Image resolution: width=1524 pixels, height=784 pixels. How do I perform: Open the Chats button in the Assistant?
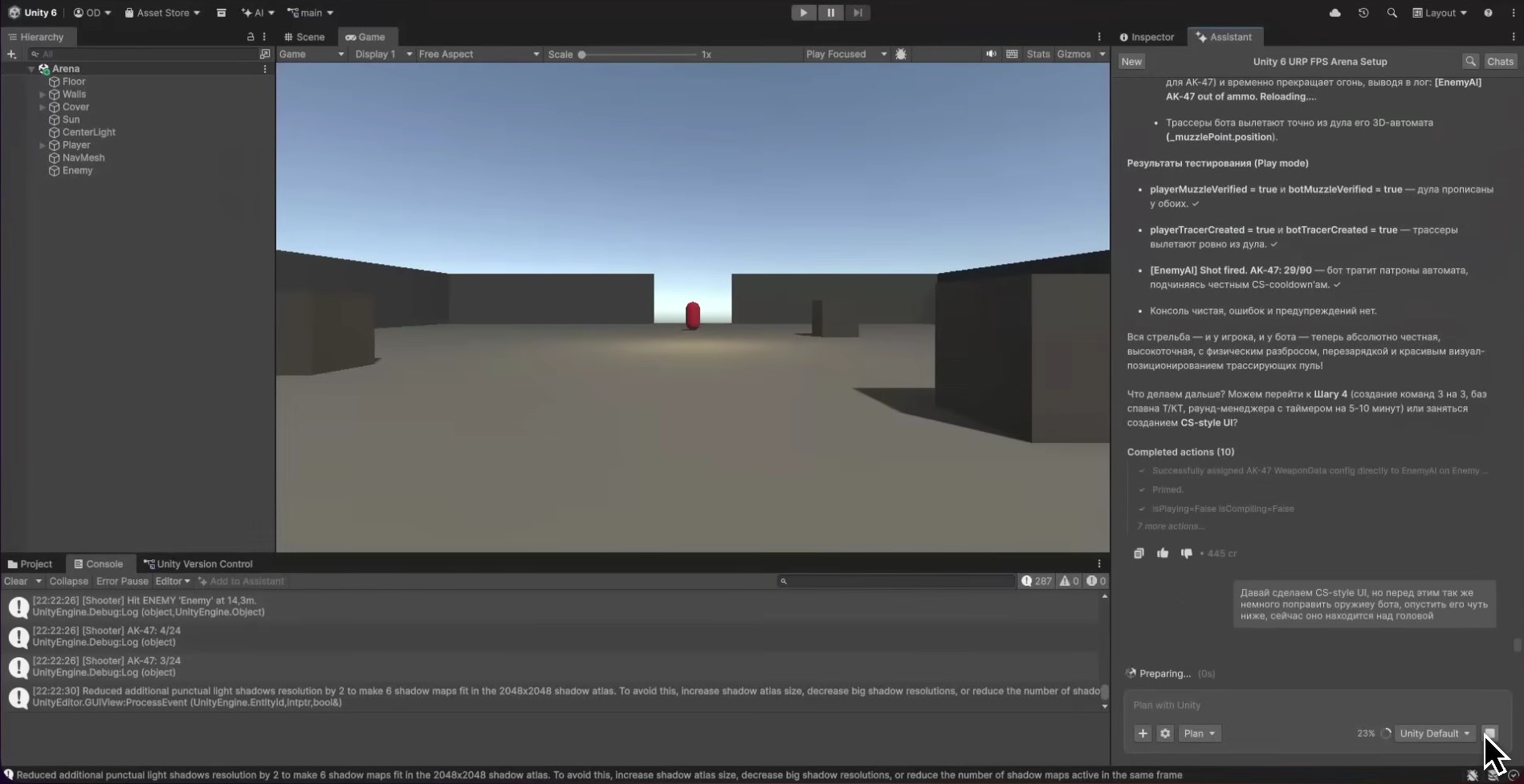1500,62
